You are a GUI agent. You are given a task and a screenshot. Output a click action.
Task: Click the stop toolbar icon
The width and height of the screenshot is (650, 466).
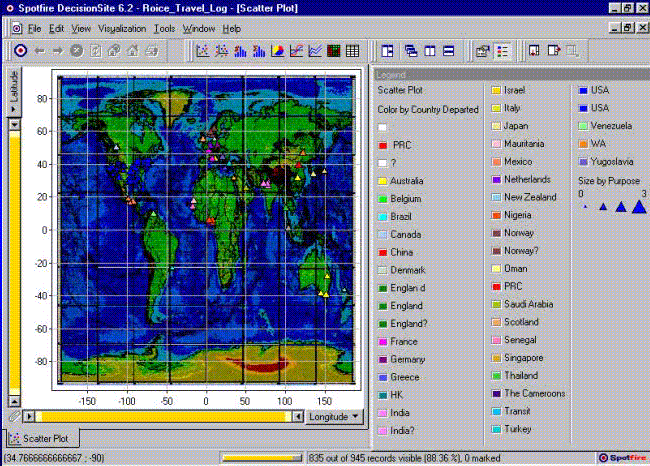pos(76,51)
